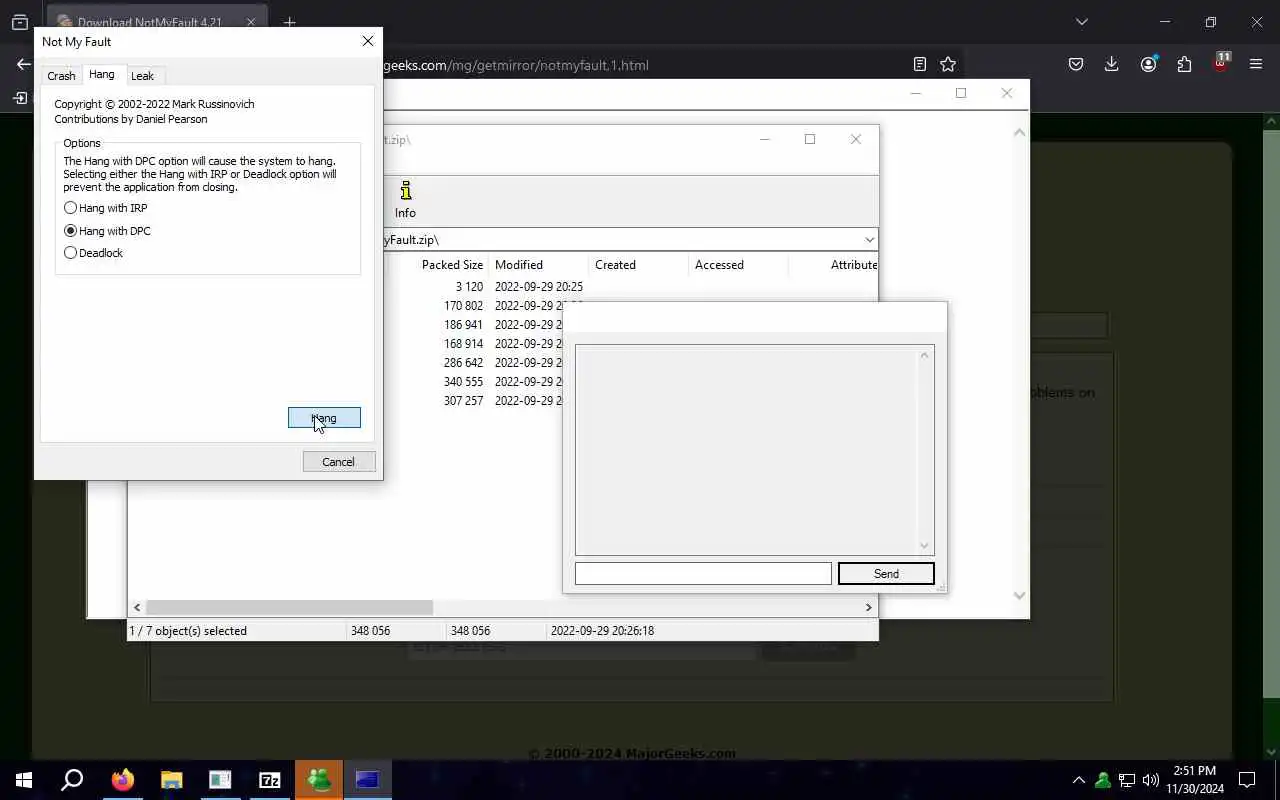Click inside the chat message log area
The width and height of the screenshot is (1280, 800).
click(x=746, y=450)
